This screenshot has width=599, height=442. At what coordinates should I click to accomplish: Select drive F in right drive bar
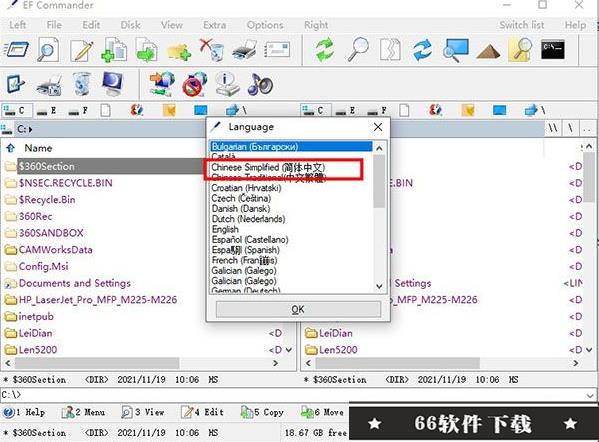coord(377,111)
